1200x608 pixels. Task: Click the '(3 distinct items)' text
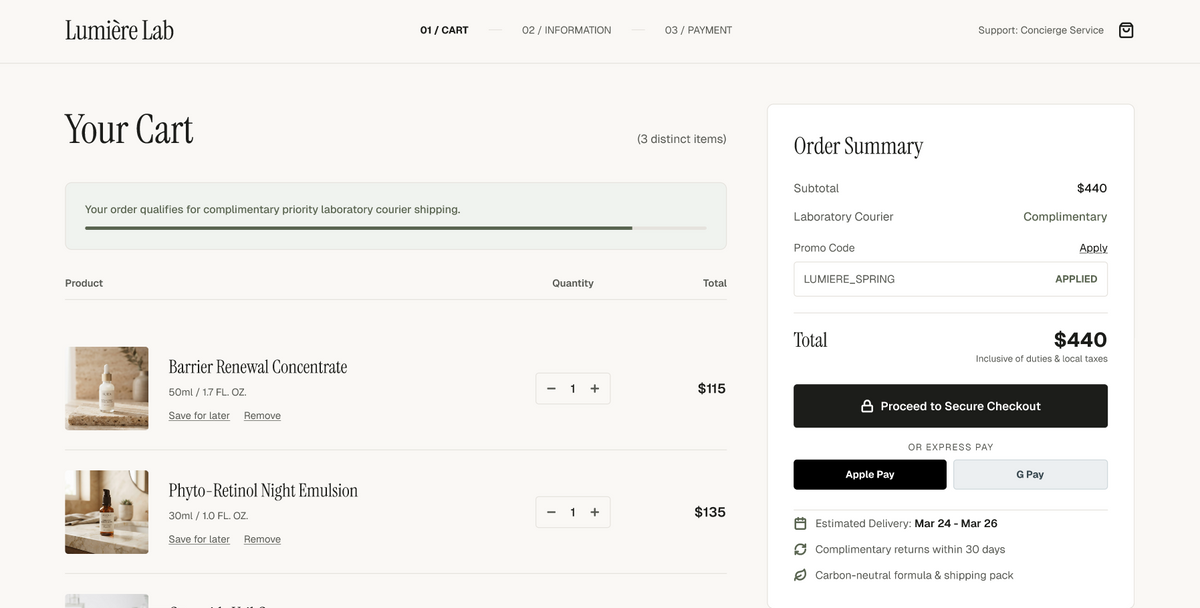[x=682, y=139]
